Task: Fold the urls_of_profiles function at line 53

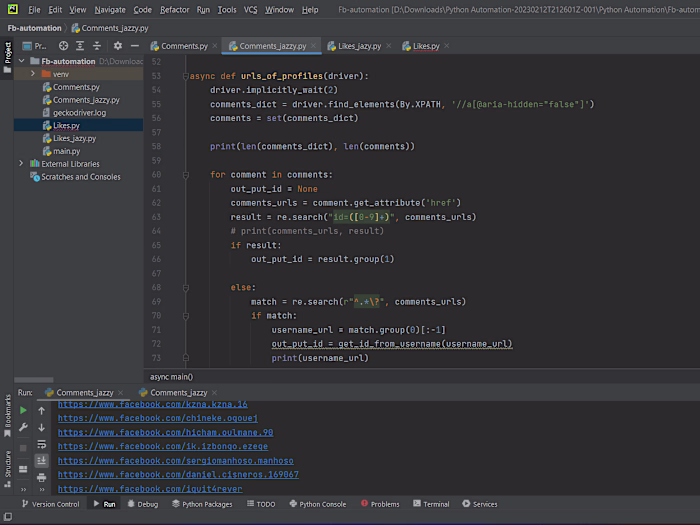Action: click(185, 76)
